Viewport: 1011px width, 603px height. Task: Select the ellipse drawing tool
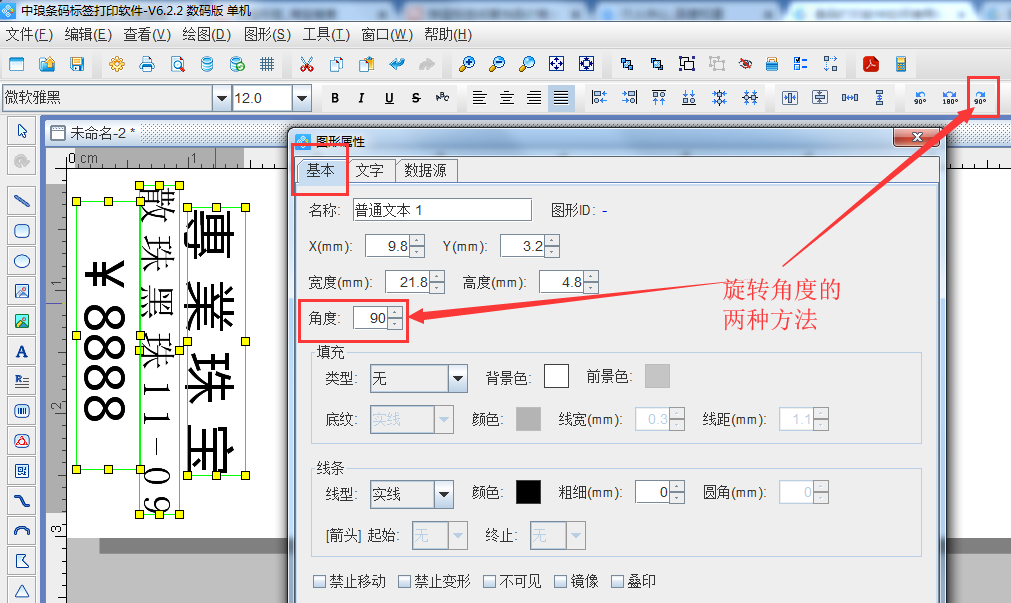(22, 262)
